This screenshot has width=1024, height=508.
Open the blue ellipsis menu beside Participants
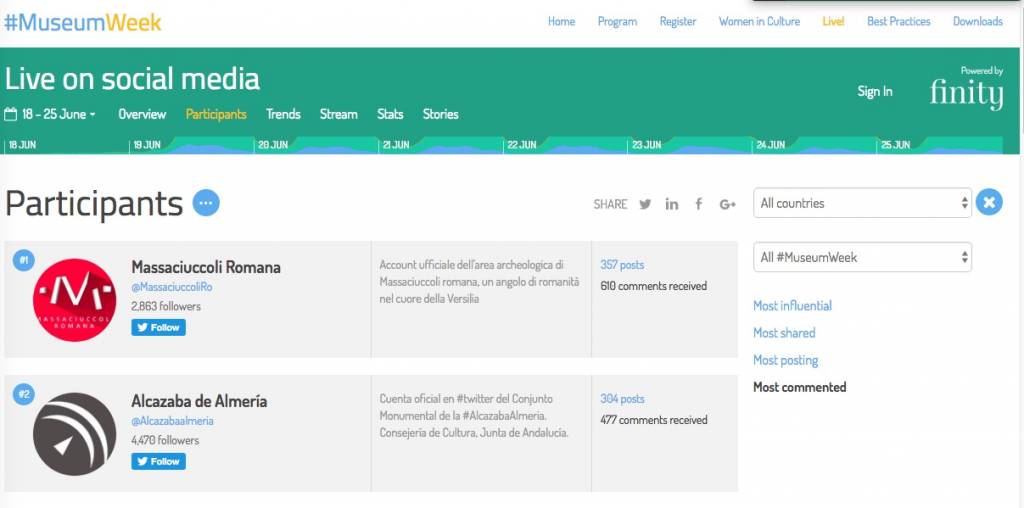point(206,203)
